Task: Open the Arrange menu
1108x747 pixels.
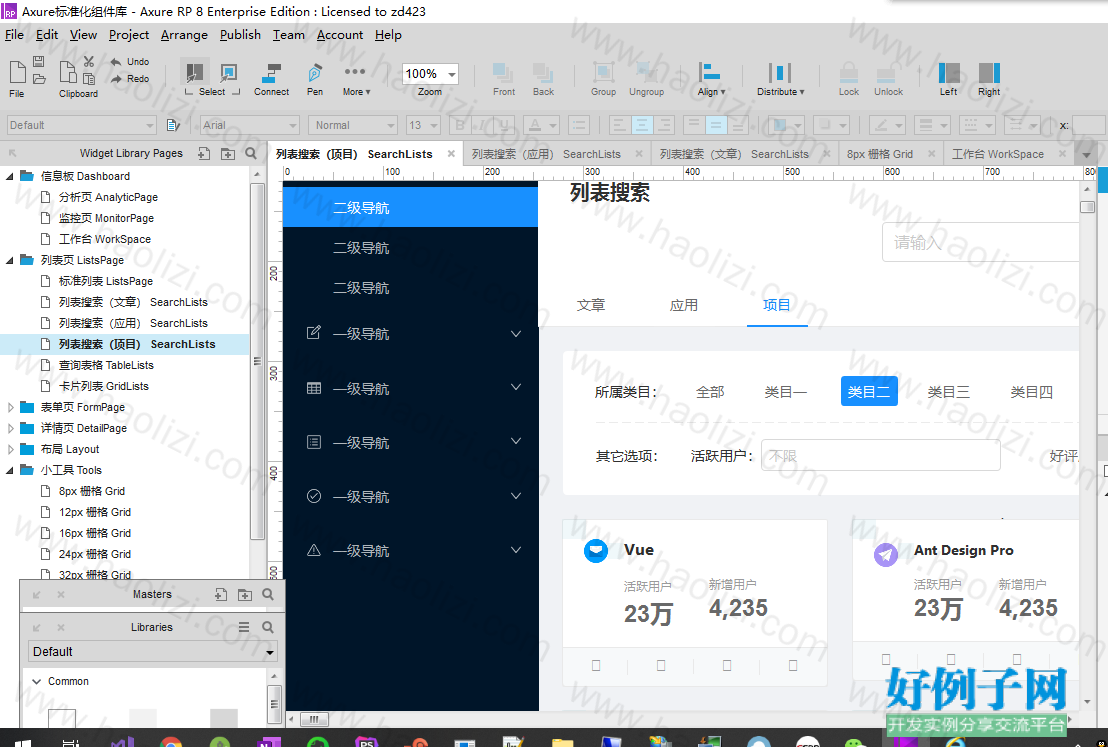Action: pyautogui.click(x=184, y=35)
